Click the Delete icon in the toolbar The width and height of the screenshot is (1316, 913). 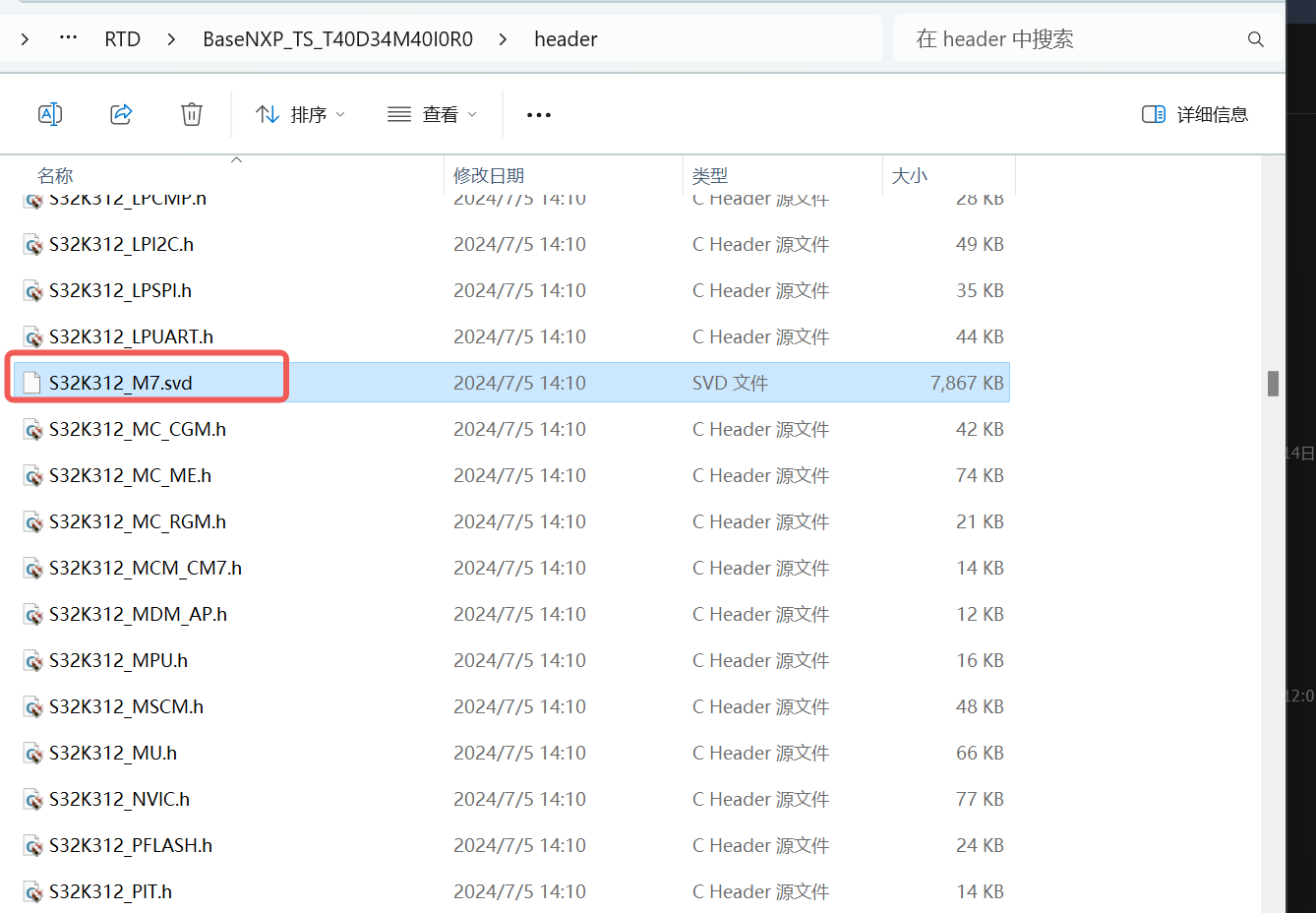pyautogui.click(x=191, y=113)
